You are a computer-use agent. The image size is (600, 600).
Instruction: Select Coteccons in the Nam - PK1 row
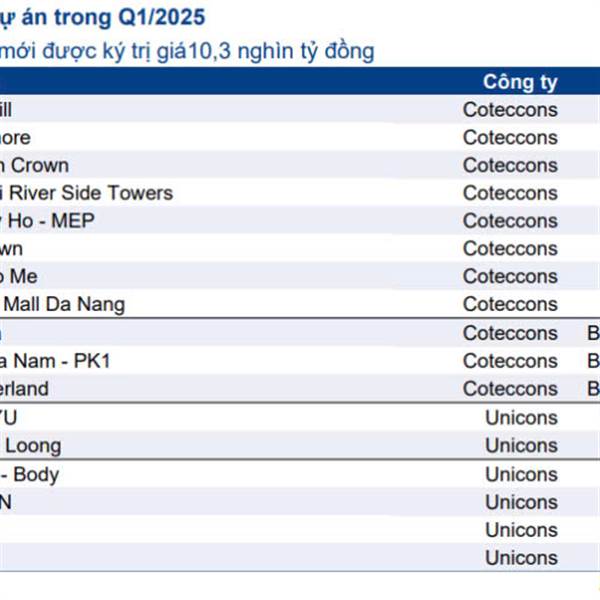point(510,360)
